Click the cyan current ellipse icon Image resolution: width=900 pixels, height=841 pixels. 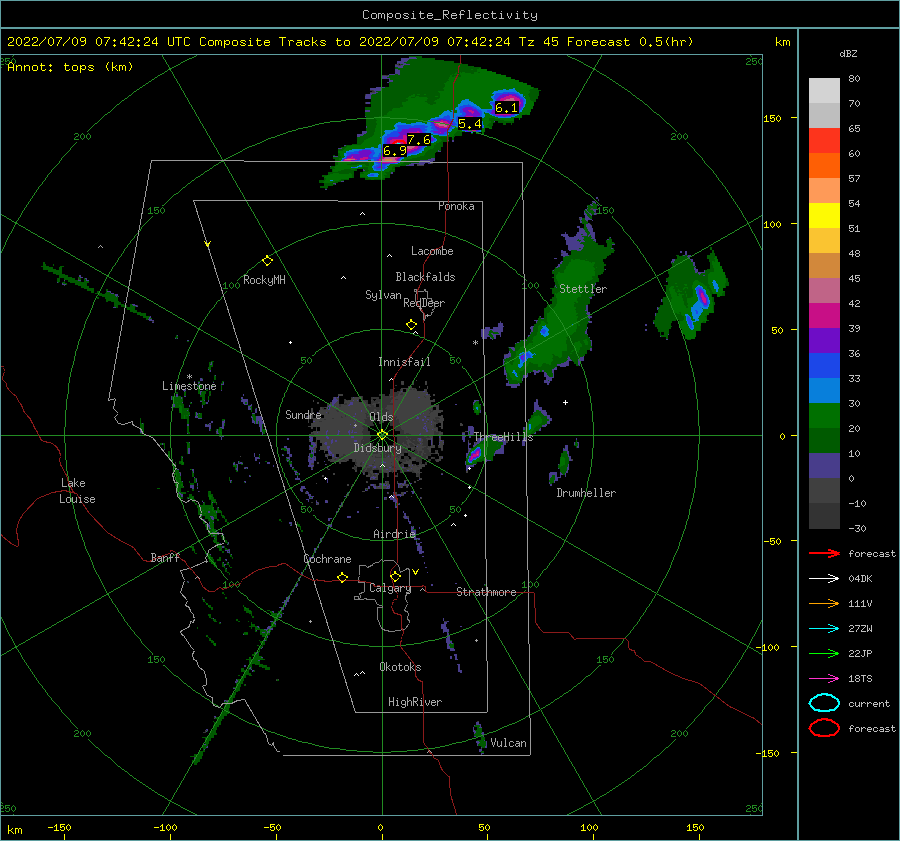point(824,703)
